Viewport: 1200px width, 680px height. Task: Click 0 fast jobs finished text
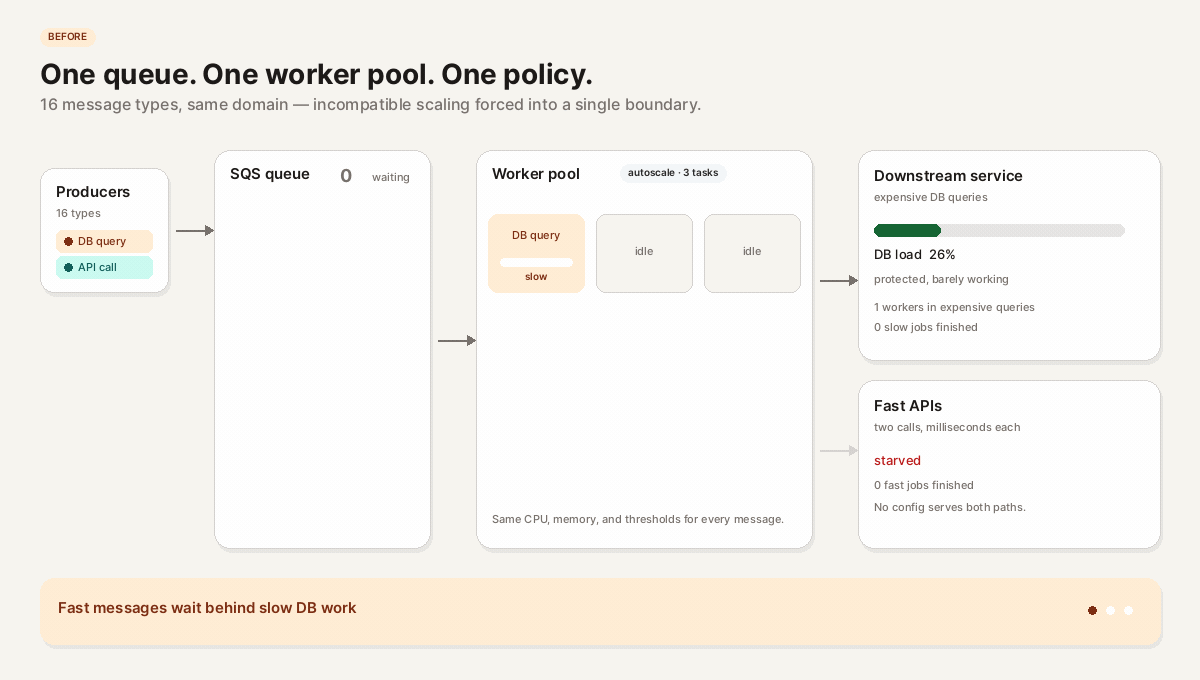tap(924, 485)
